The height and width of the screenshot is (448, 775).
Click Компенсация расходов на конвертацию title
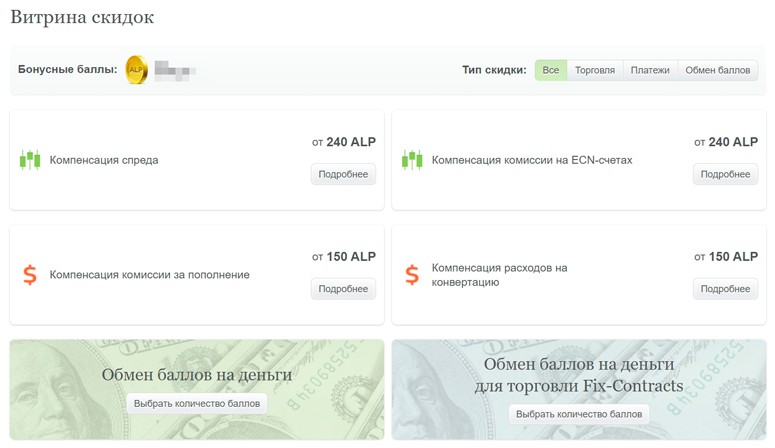point(499,275)
